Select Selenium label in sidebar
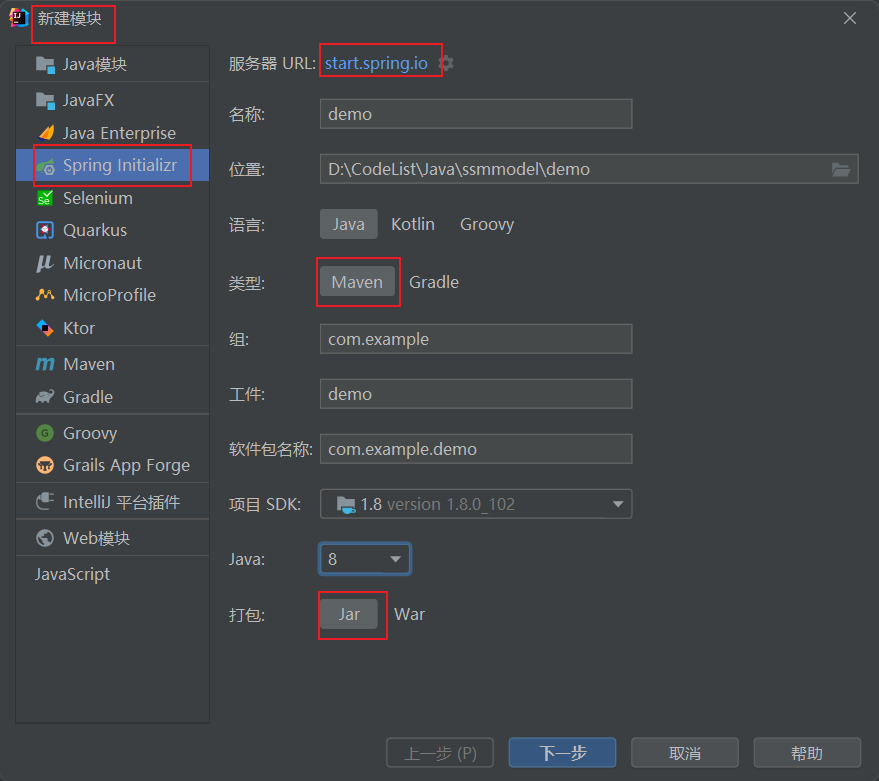879x781 pixels. tap(98, 198)
